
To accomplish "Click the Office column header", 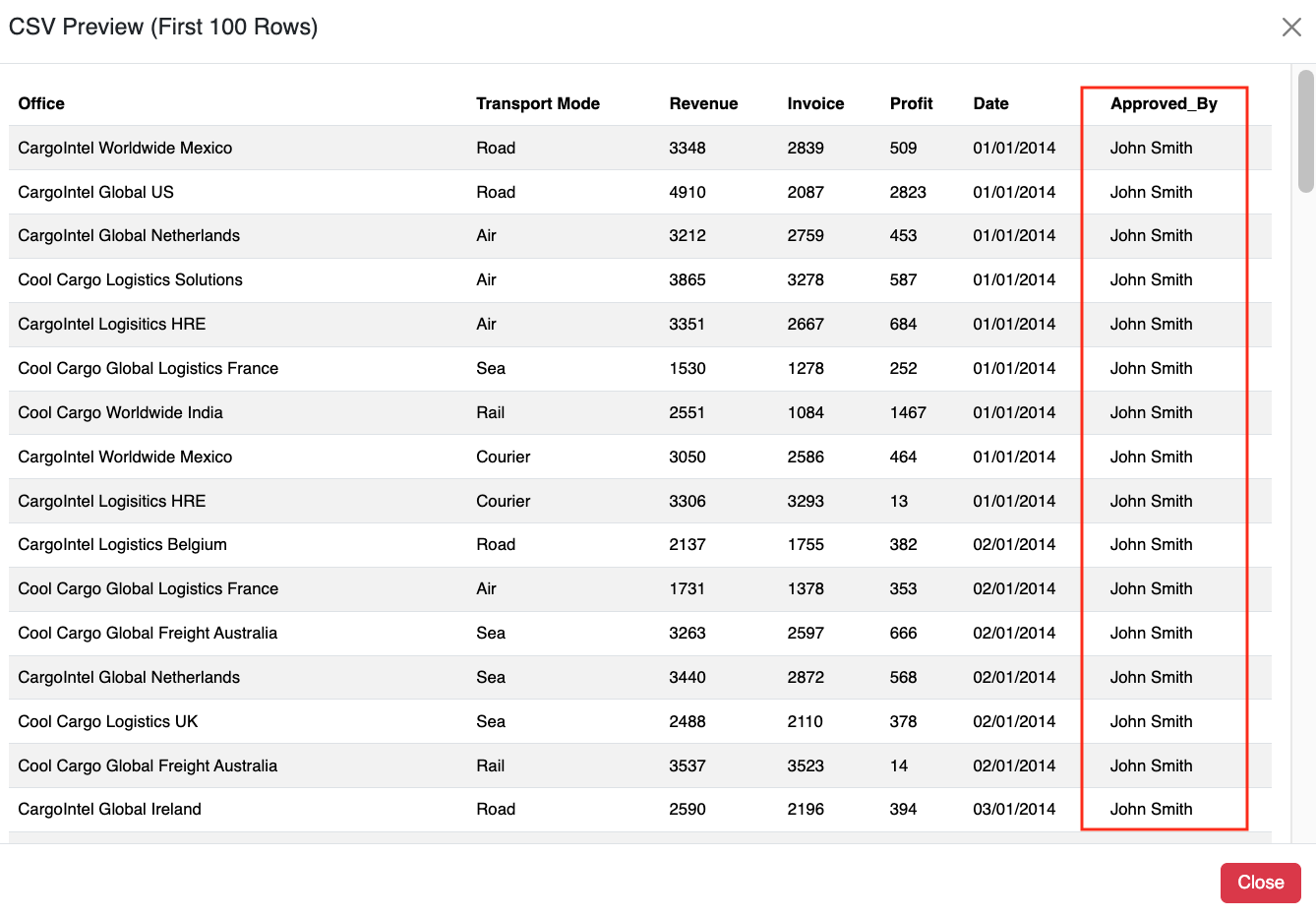I will click(x=41, y=103).
